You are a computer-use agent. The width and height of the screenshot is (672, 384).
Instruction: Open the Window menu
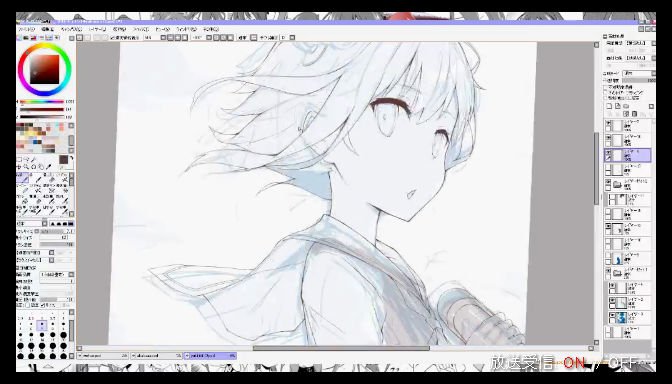point(186,29)
